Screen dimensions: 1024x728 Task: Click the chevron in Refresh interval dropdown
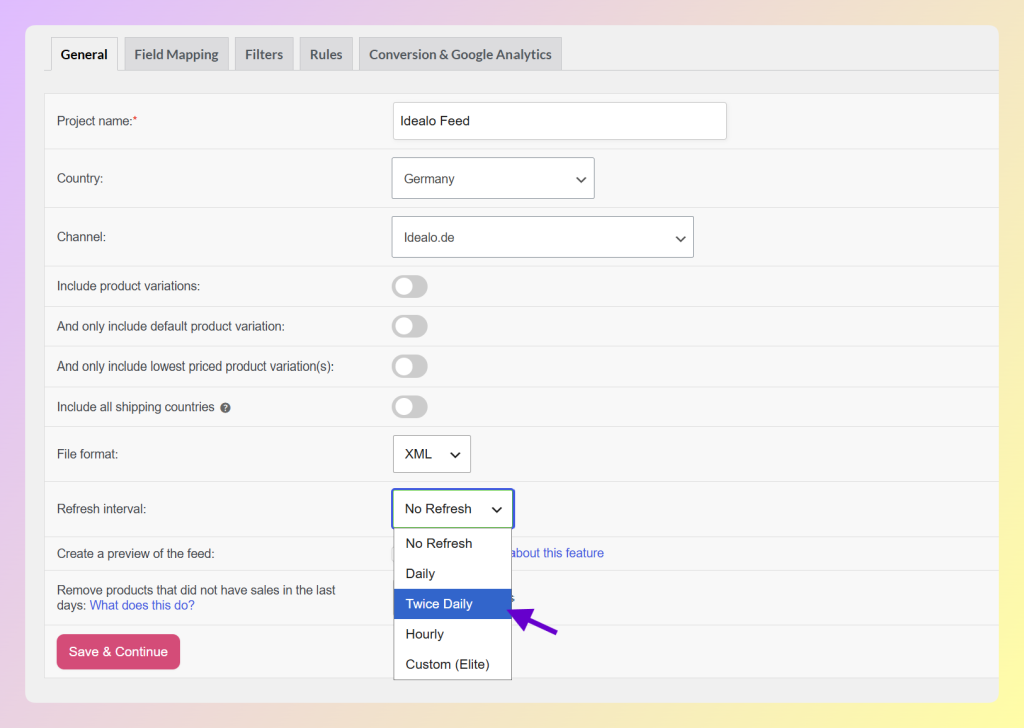[497, 509]
